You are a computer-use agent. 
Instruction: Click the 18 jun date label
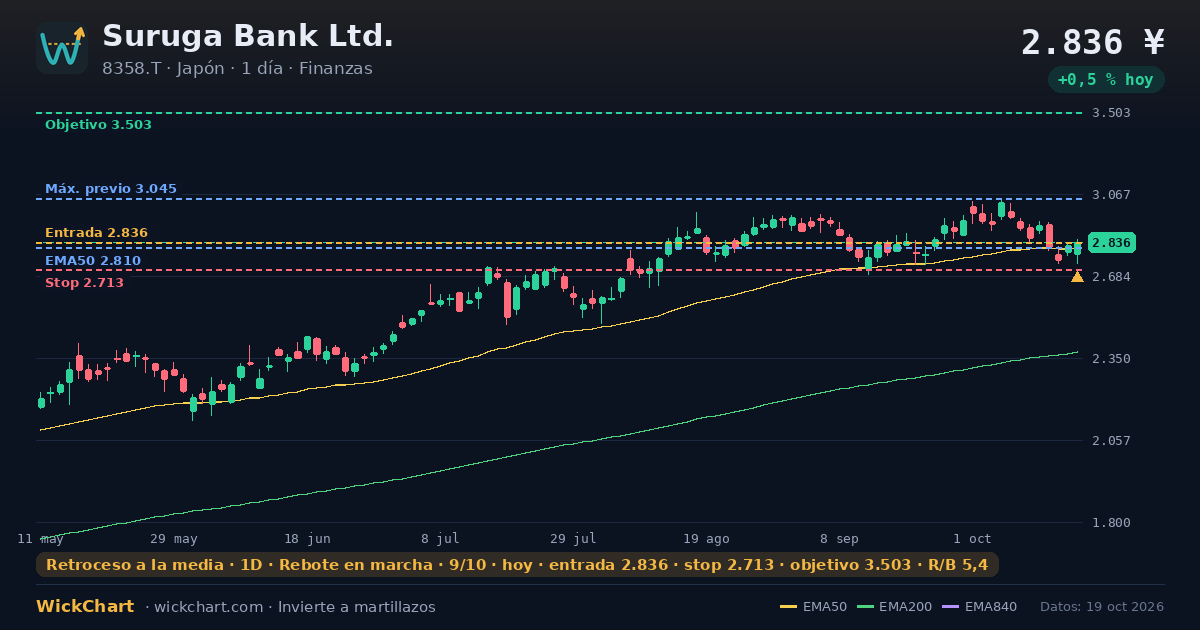[x=307, y=539]
